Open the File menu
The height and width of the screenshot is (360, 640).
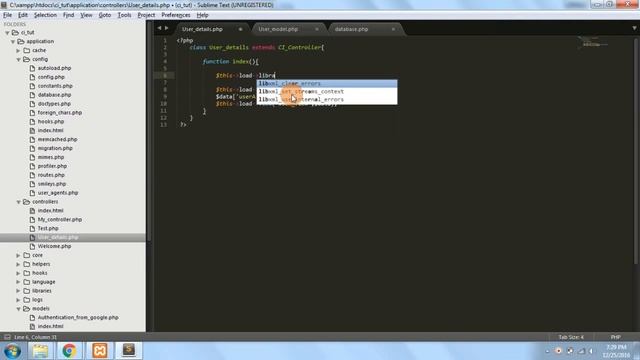7,15
